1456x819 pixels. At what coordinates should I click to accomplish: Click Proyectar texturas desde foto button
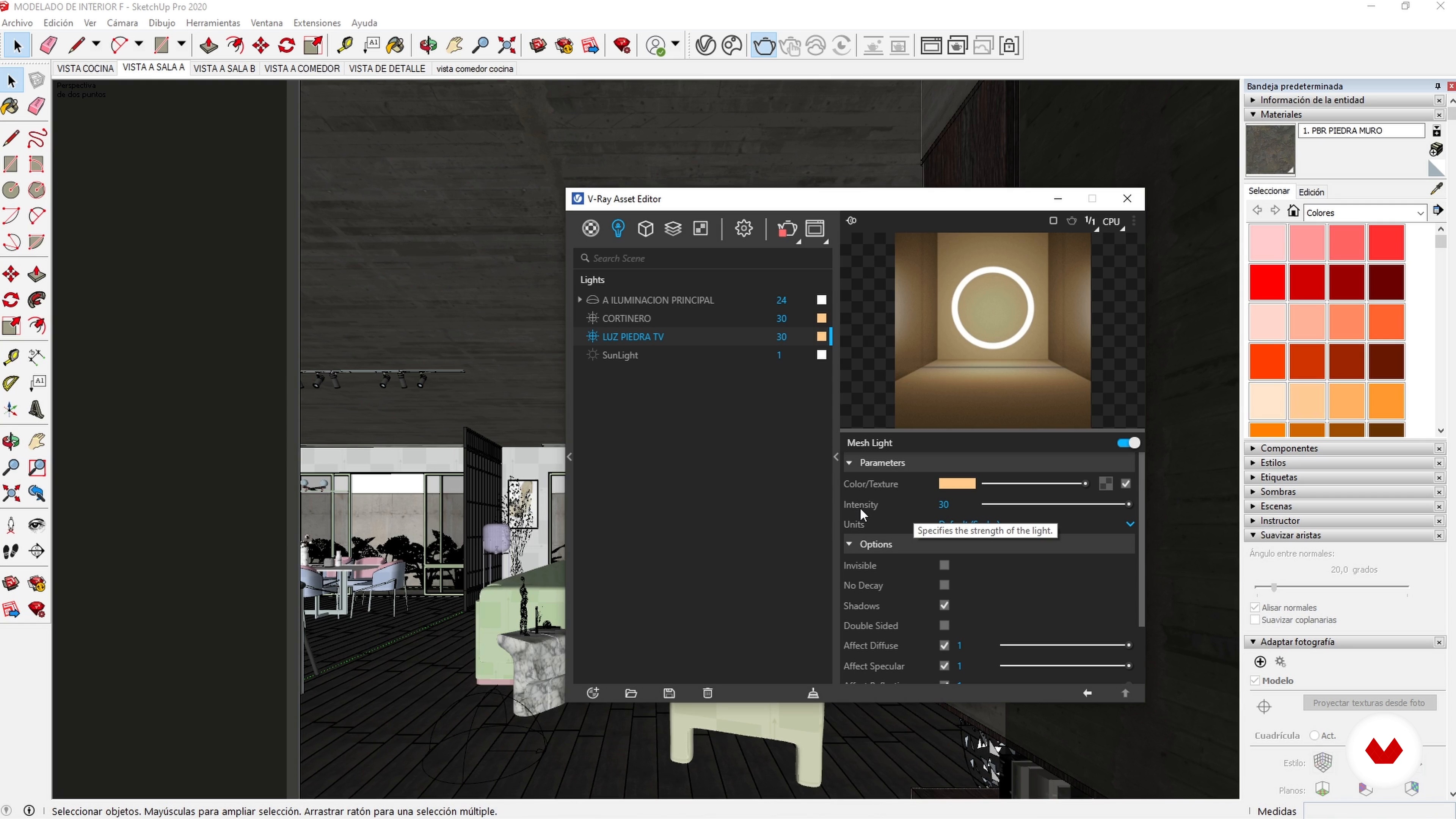click(1369, 703)
